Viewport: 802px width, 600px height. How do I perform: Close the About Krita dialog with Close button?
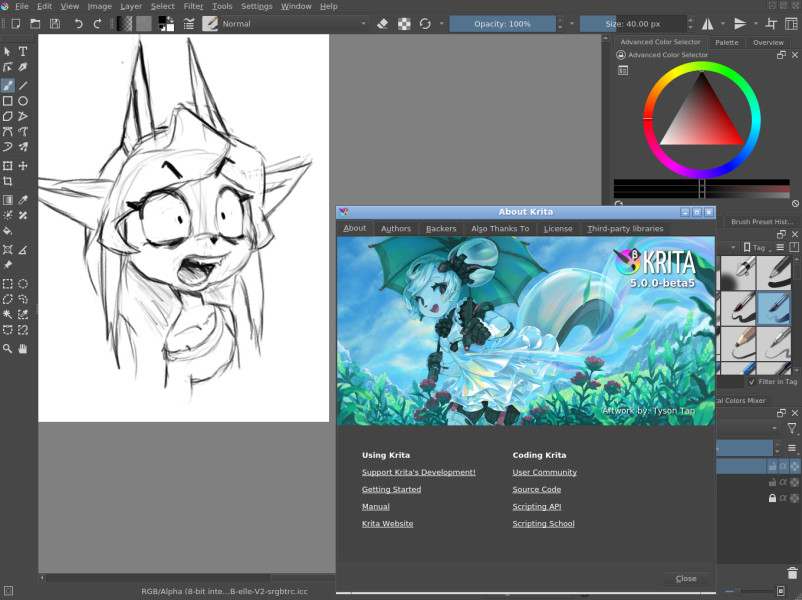[686, 579]
